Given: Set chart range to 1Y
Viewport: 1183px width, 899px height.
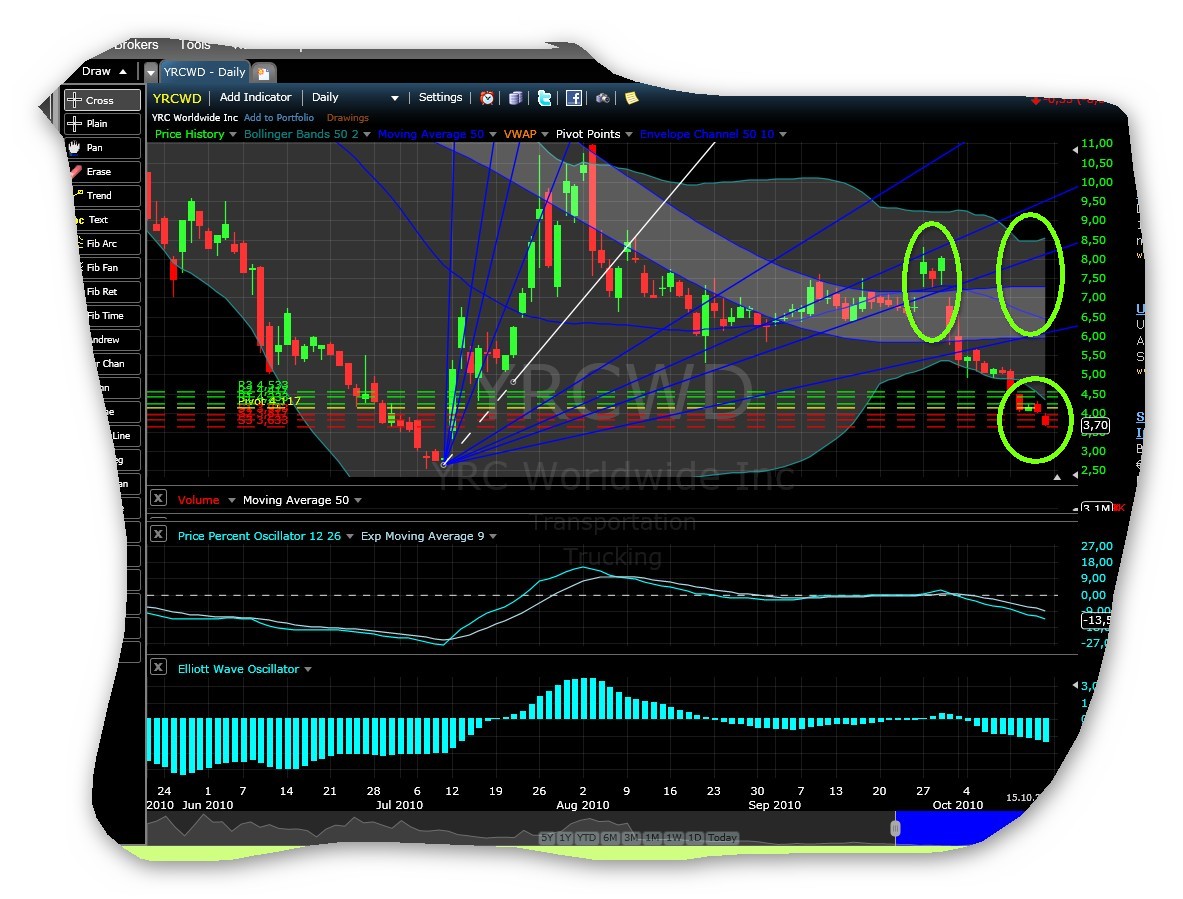Looking at the screenshot, I should tap(565, 837).
